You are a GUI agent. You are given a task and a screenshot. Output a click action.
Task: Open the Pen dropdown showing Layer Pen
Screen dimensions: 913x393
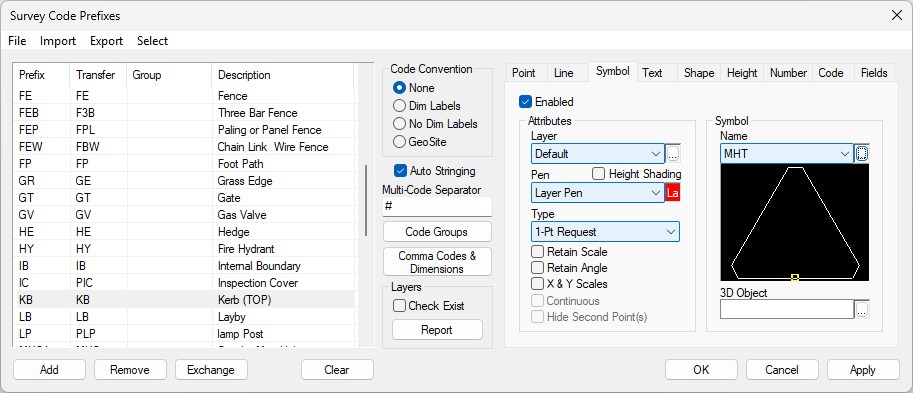[x=597, y=193]
